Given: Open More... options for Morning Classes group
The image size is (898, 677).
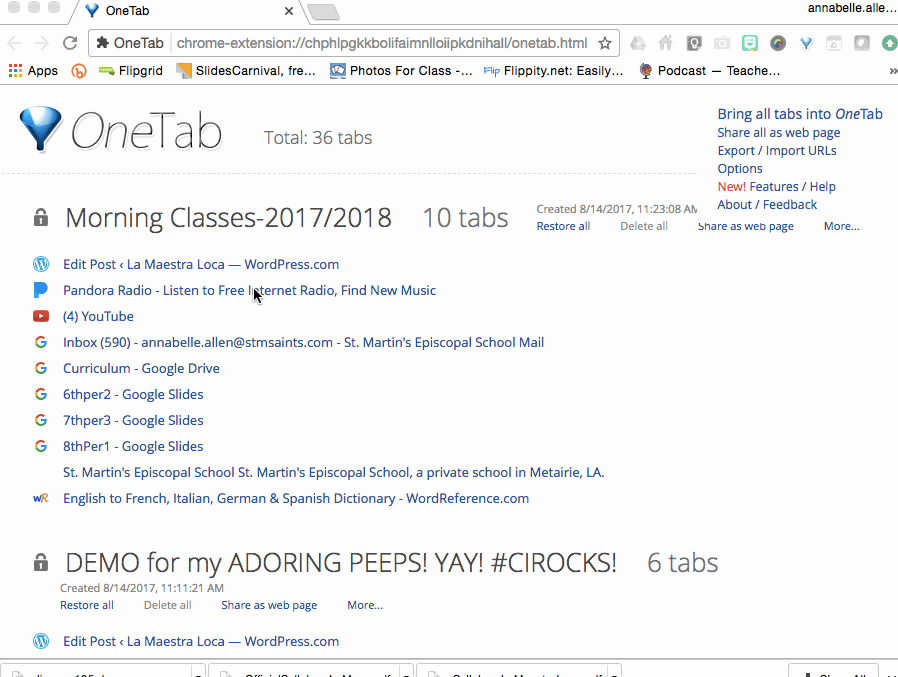Looking at the screenshot, I should coord(840,226).
